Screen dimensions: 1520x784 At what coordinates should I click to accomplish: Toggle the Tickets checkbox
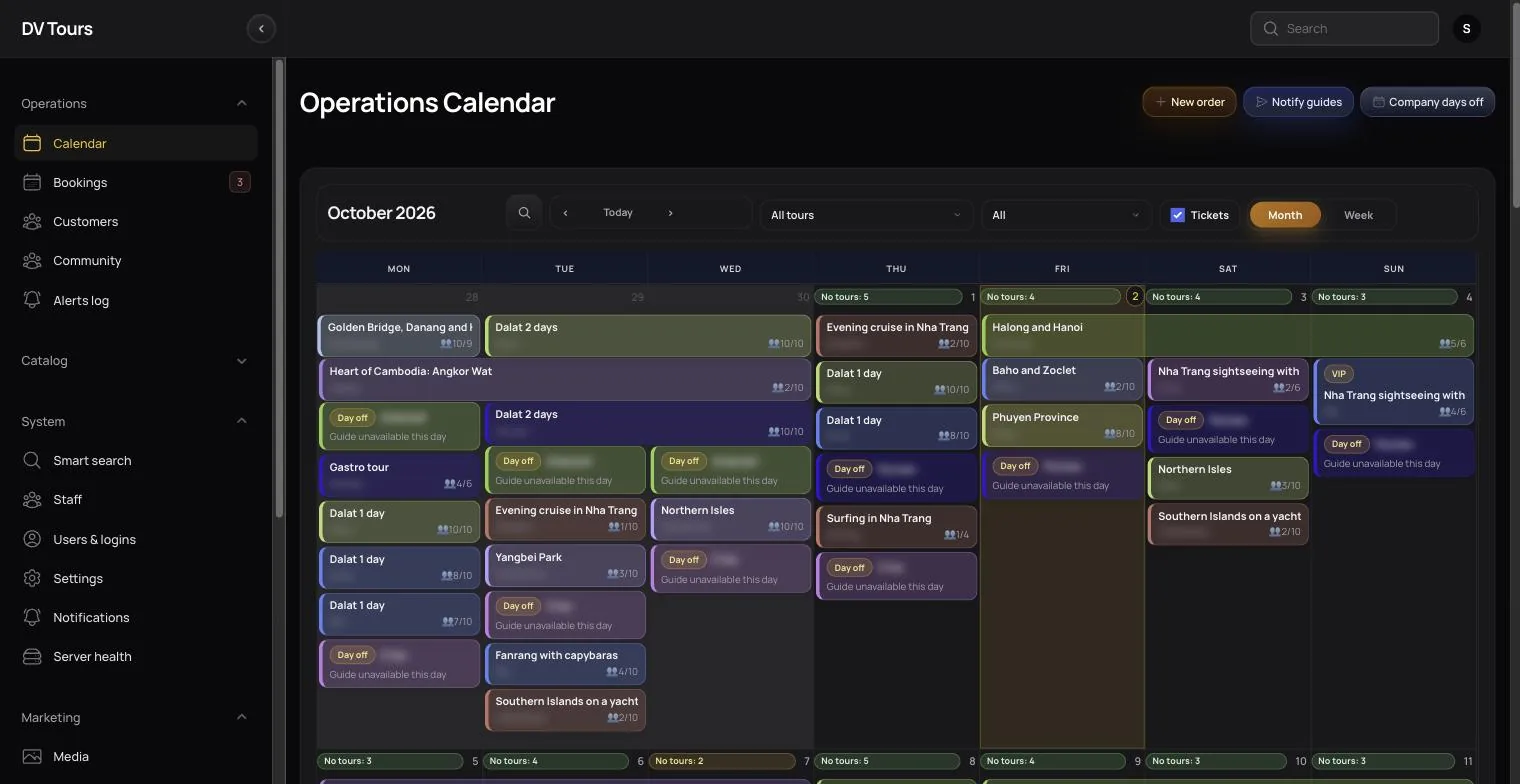(1177, 215)
